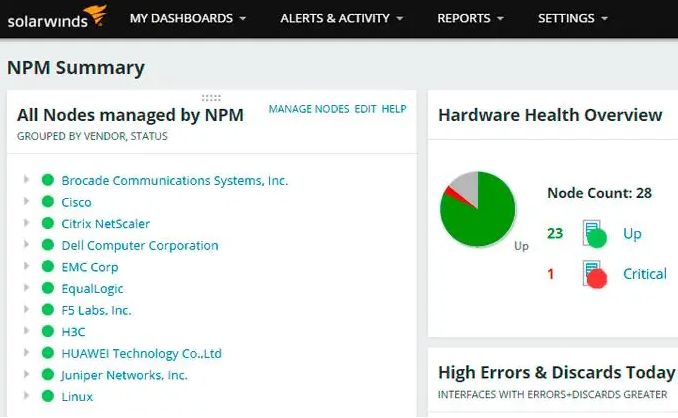Click the Critical node status icon
This screenshot has height=418, width=678.
point(595,274)
